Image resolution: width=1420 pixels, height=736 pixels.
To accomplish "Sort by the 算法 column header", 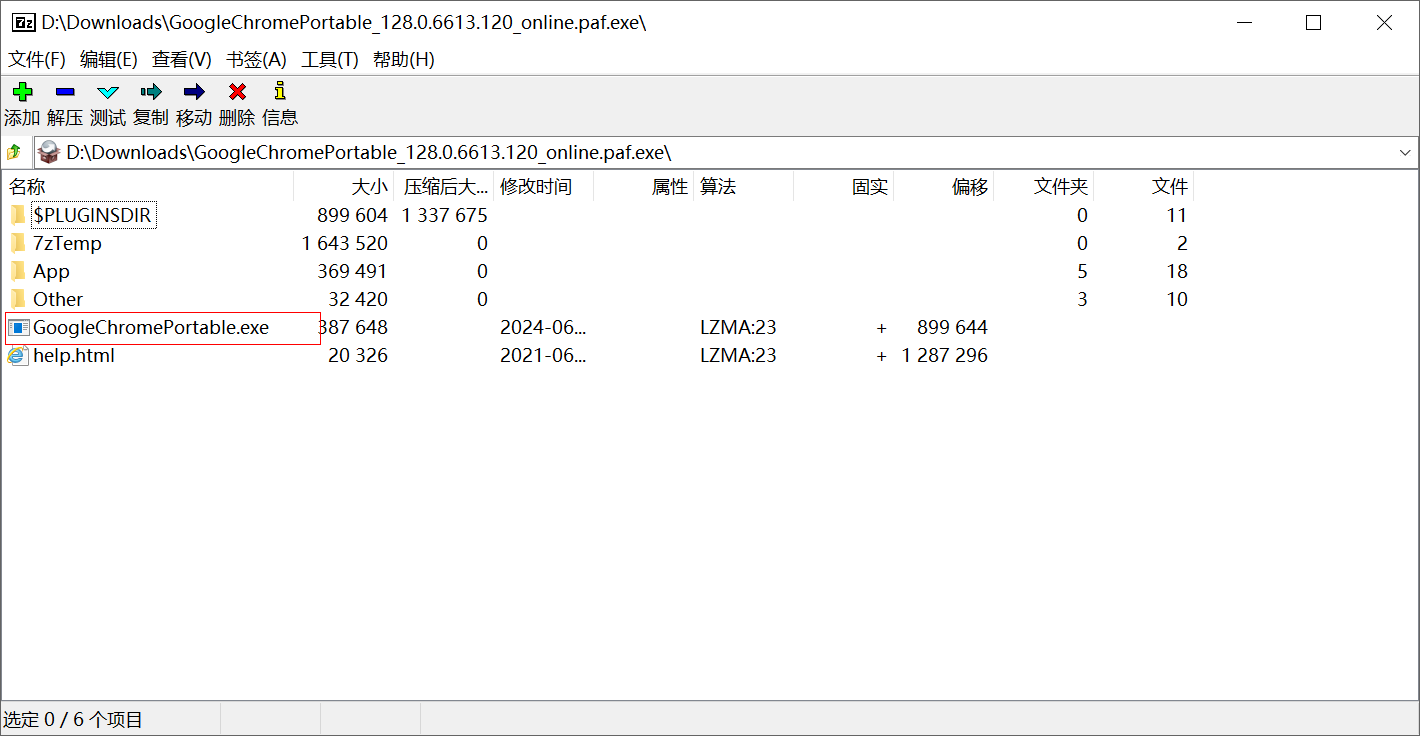I will click(x=743, y=187).
